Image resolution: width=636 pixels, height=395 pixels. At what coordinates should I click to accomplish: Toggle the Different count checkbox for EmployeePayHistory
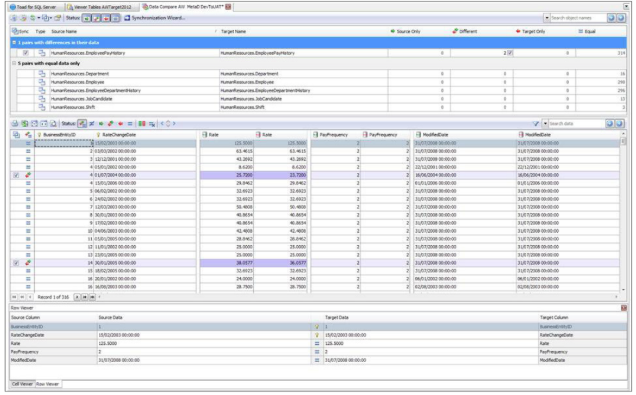pyautogui.click(x=510, y=53)
